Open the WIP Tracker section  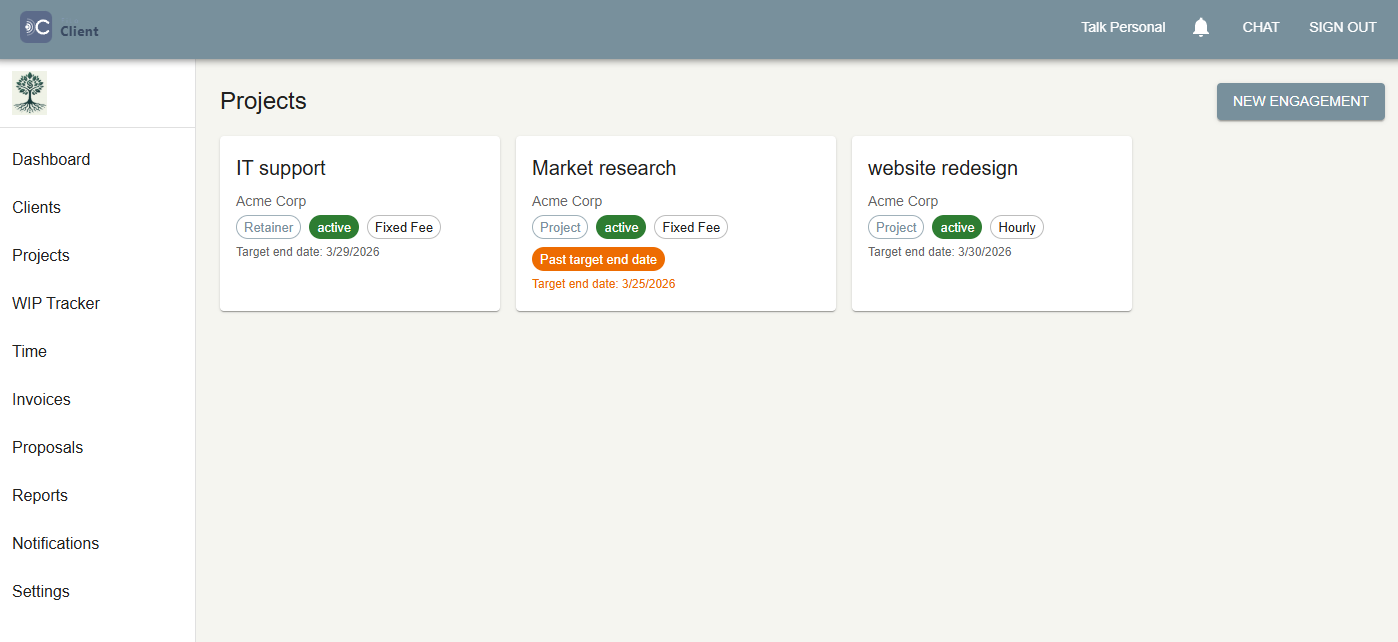(55, 303)
